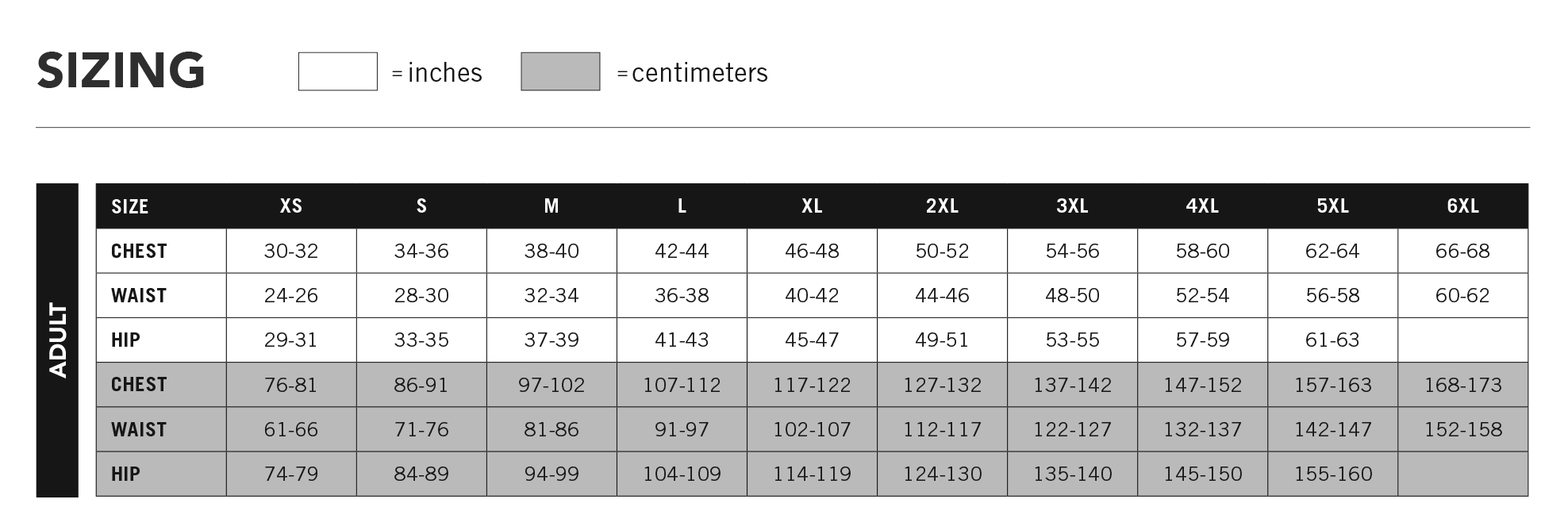
Task: Click the white inches legend swatch
Action: click(337, 71)
